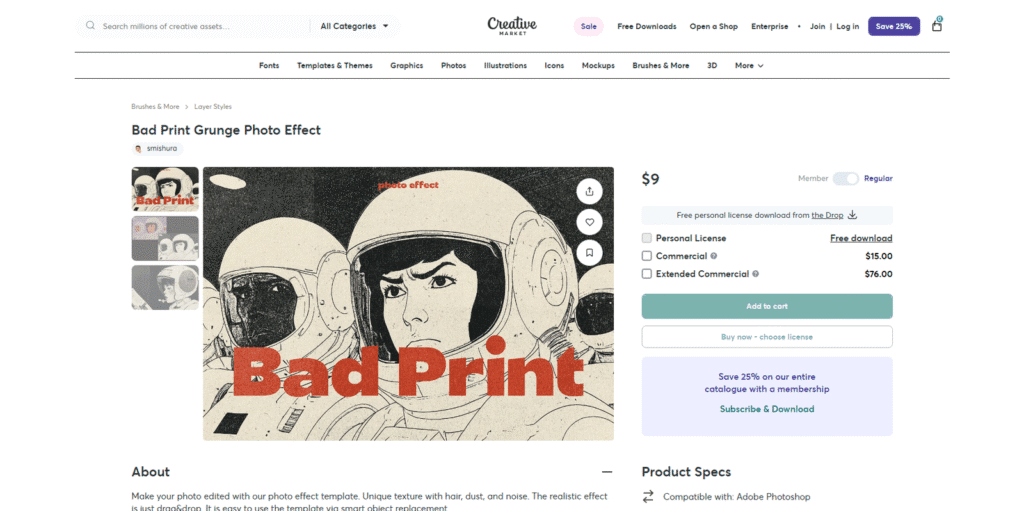The height and width of the screenshot is (511, 1024).
Task: Expand the More navigation menu
Action: point(749,66)
